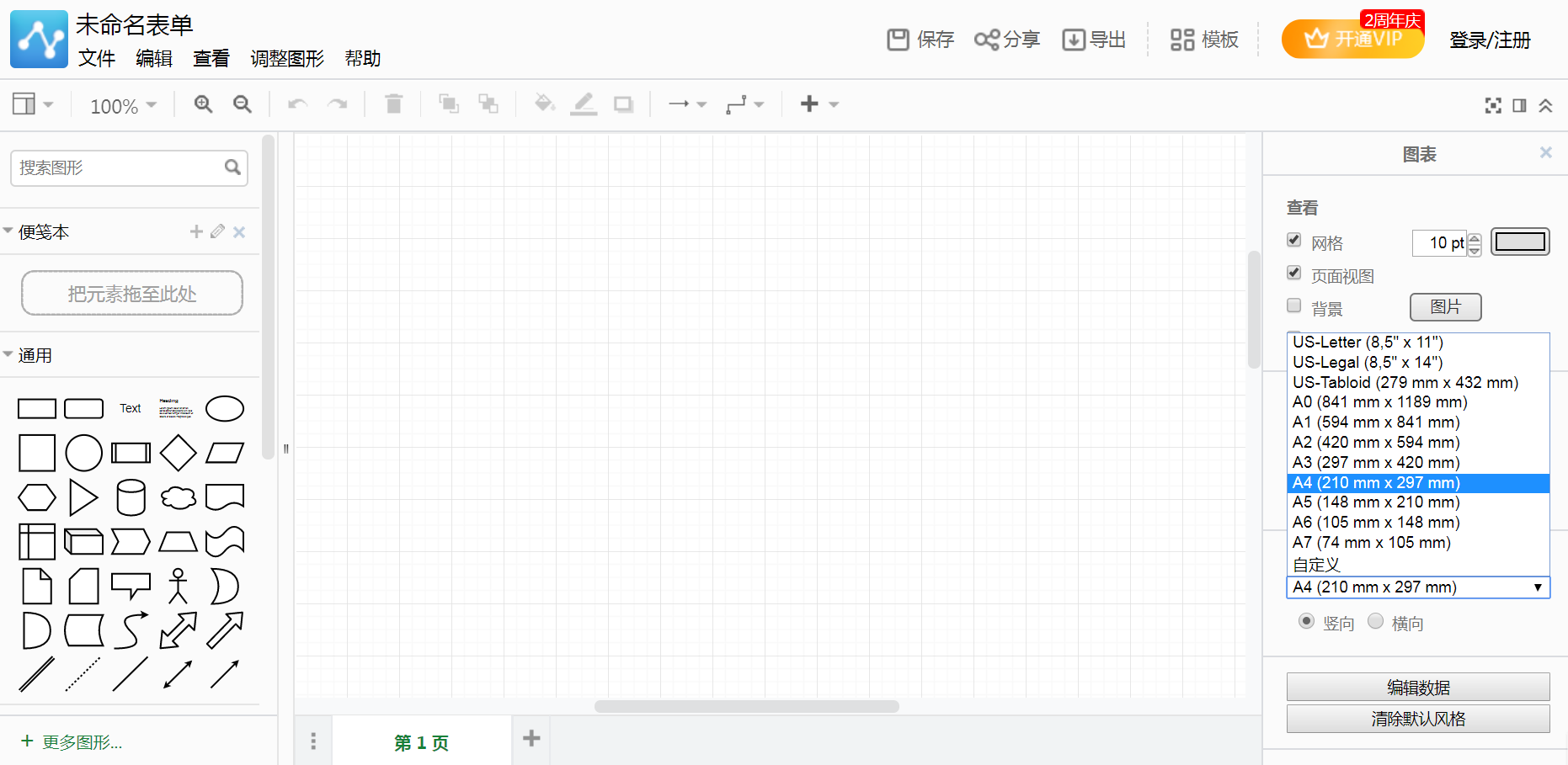This screenshot has width=1568, height=765.
Task: Click the search magnifier in shape search
Action: (232, 167)
